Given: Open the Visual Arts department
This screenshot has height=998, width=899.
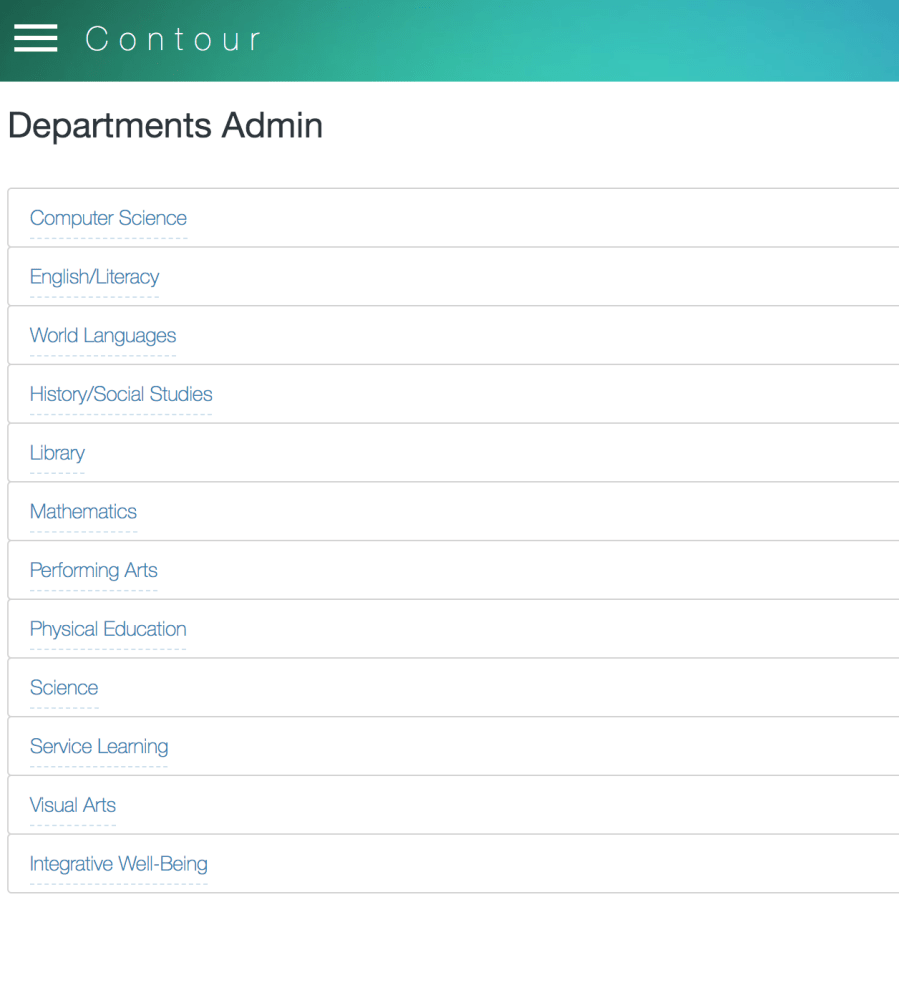Looking at the screenshot, I should coord(73,805).
